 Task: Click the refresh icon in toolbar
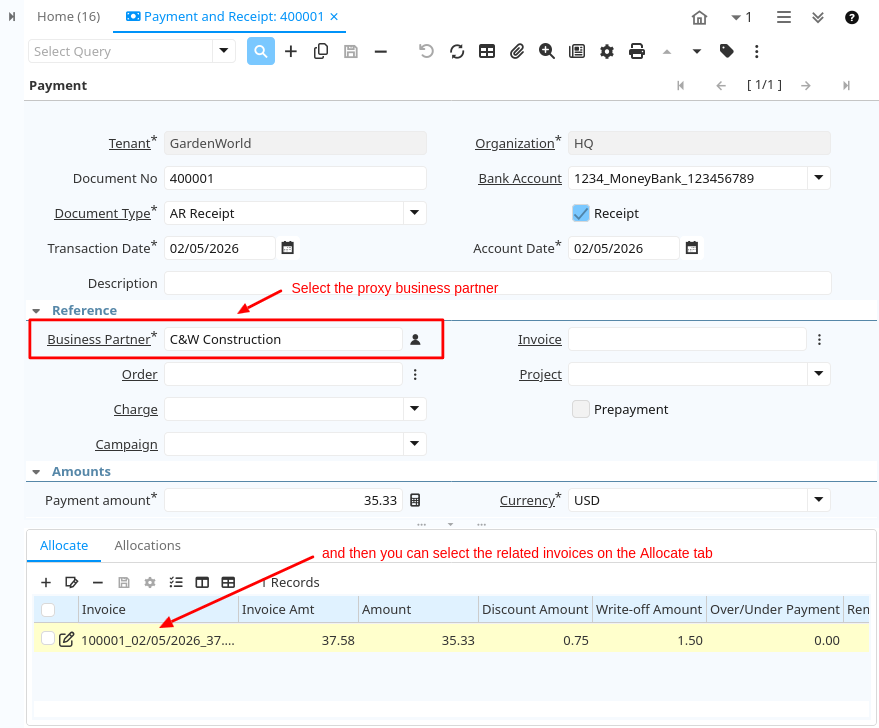457,51
